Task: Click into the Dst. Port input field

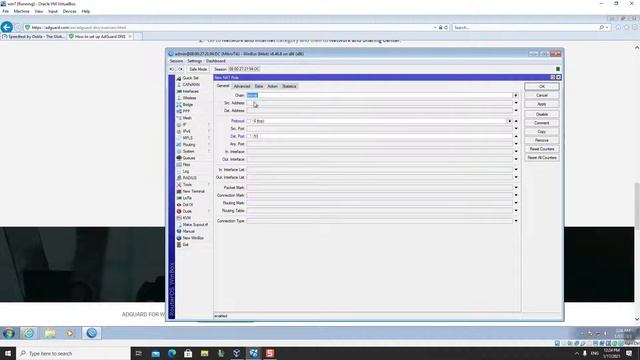Action: point(382,136)
